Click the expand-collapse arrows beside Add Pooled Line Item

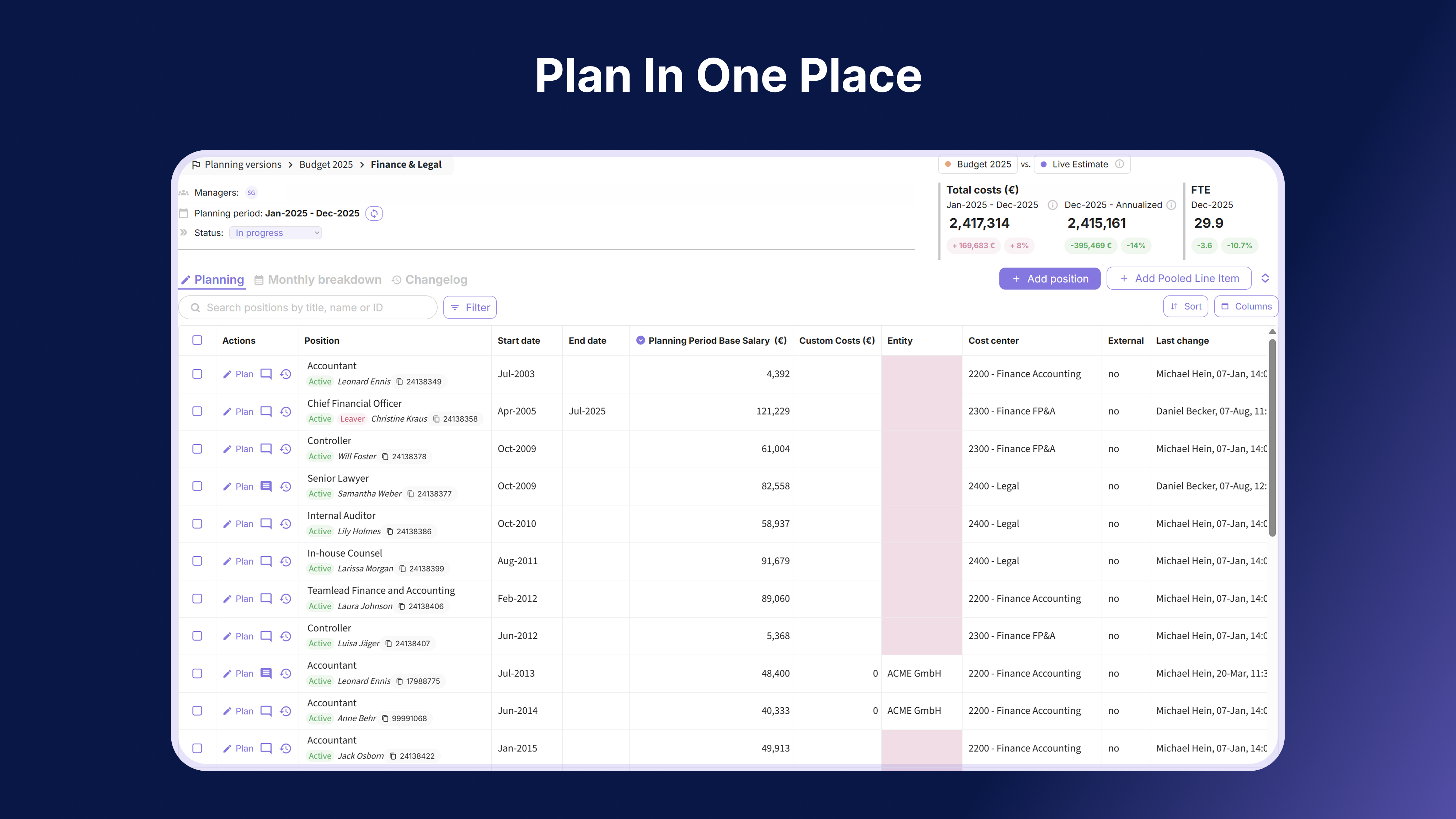click(1265, 278)
